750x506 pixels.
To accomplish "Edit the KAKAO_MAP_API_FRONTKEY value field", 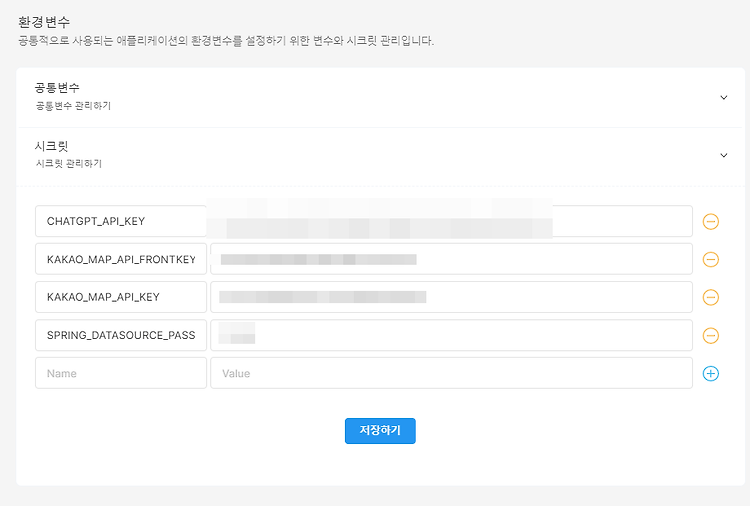I will tap(452, 259).
